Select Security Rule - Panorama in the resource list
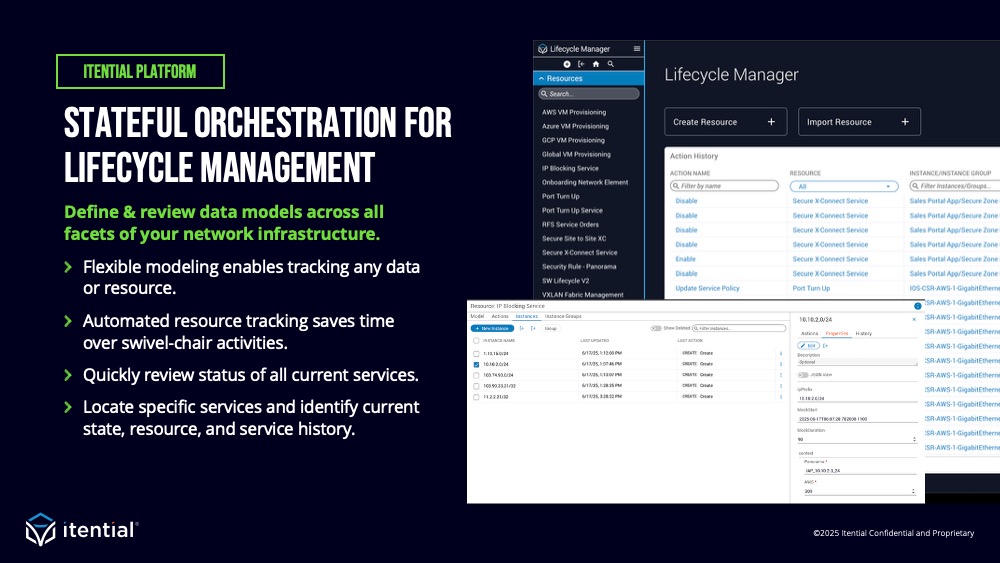1000x563 pixels. (579, 267)
